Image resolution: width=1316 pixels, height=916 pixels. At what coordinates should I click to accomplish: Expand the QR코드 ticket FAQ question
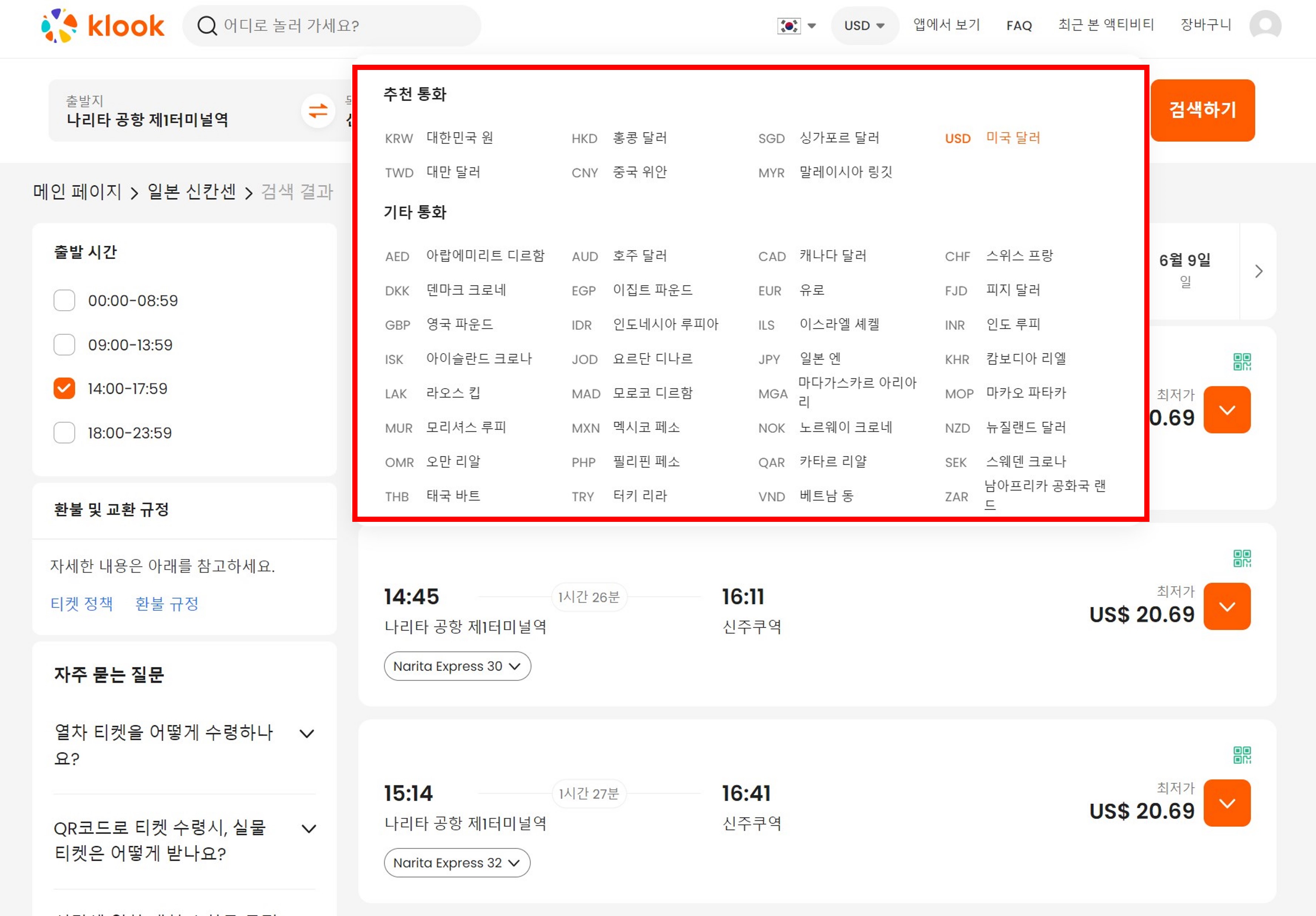click(x=308, y=829)
